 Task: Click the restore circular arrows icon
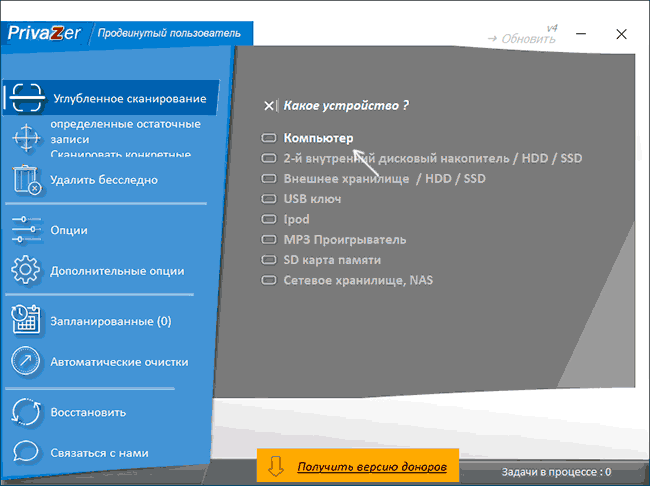coord(26,412)
